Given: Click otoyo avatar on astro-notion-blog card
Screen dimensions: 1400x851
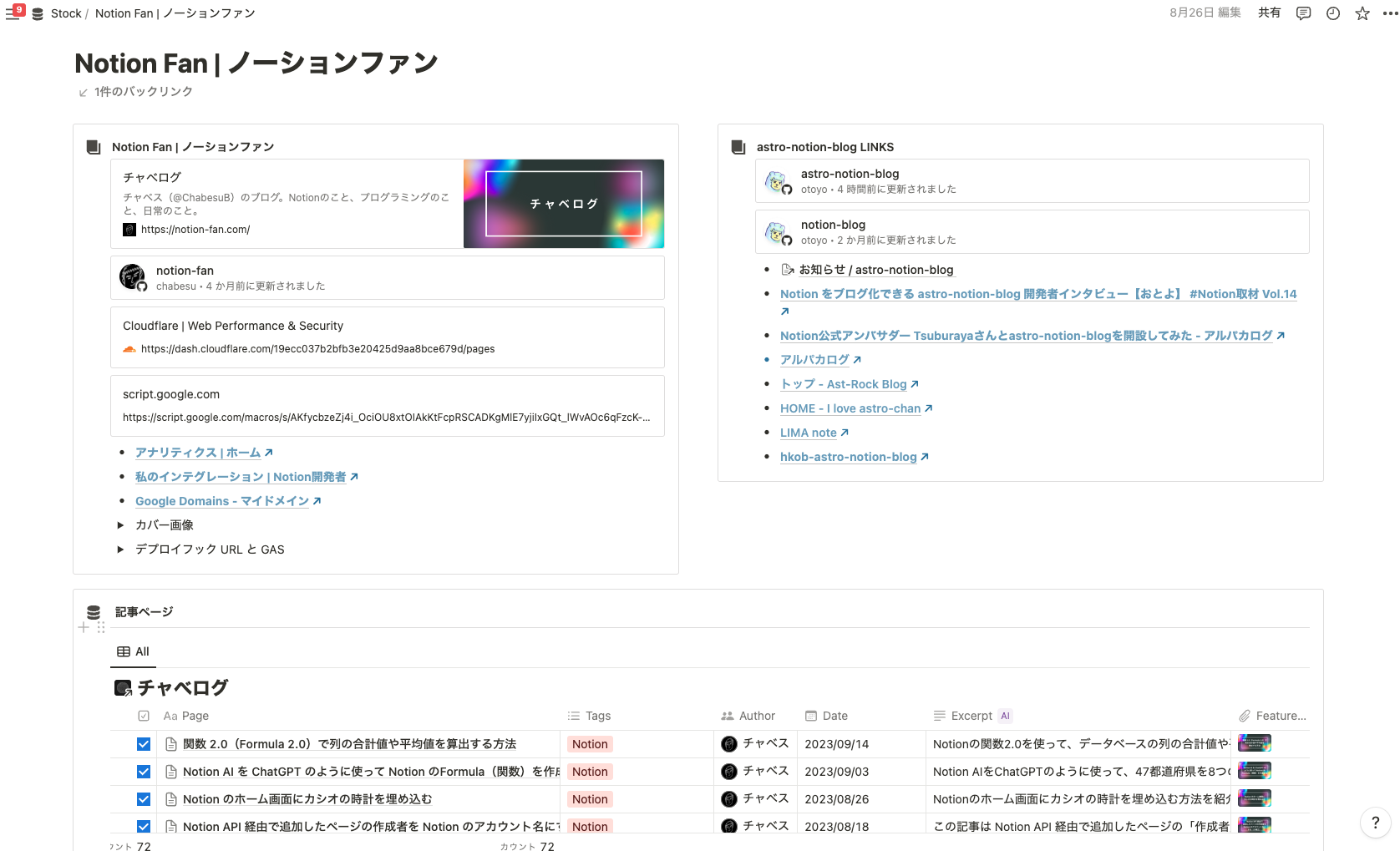Looking at the screenshot, I should (x=778, y=181).
